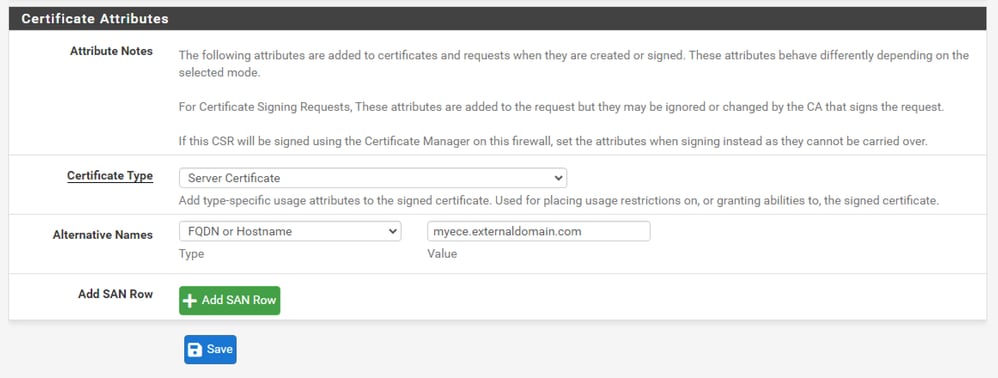Click the 'Value' caption under the input
This screenshot has width=998, height=378.
click(x=442, y=254)
